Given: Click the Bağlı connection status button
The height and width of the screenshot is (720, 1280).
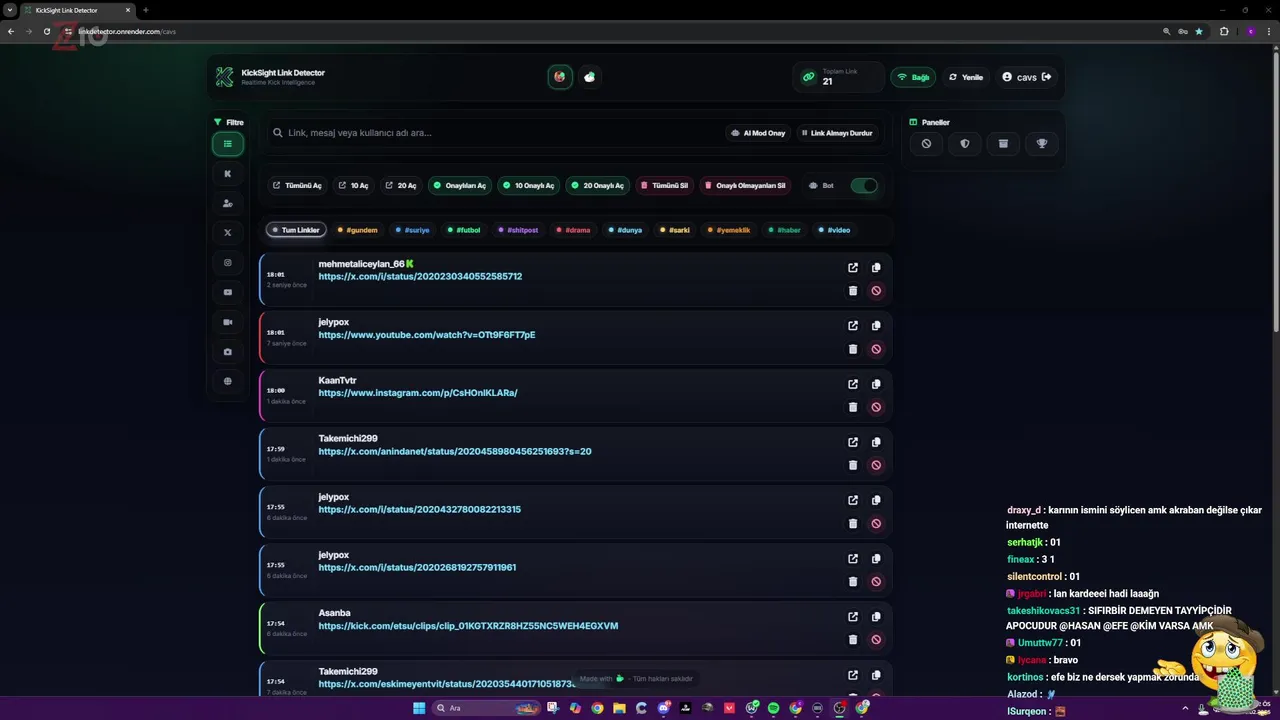Looking at the screenshot, I should [x=913, y=77].
